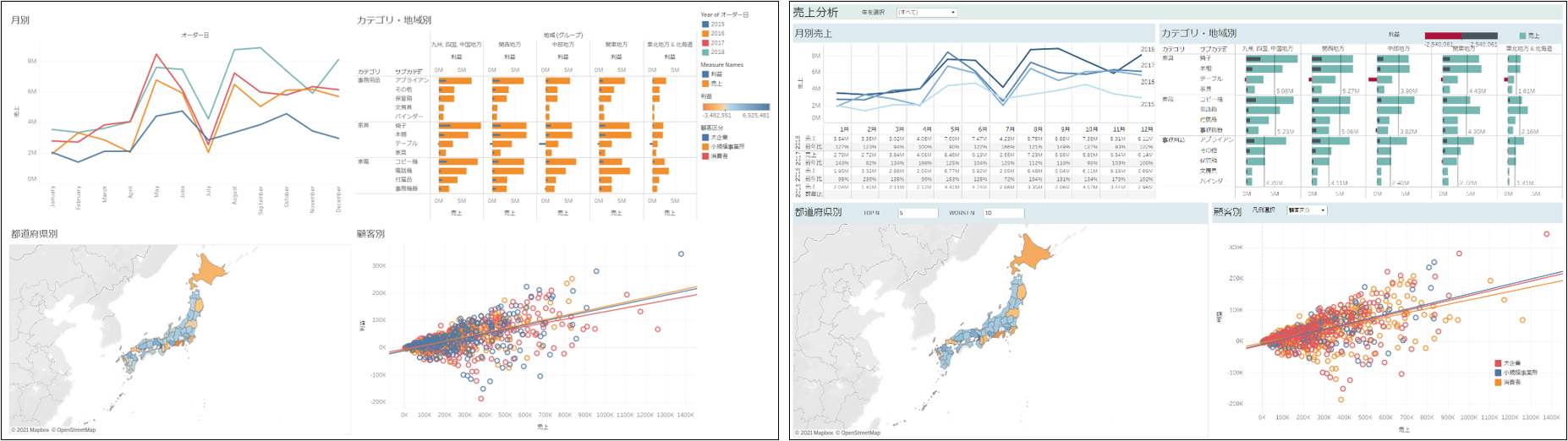
Task: Click the WORST N input field
Action: [x=1003, y=213]
